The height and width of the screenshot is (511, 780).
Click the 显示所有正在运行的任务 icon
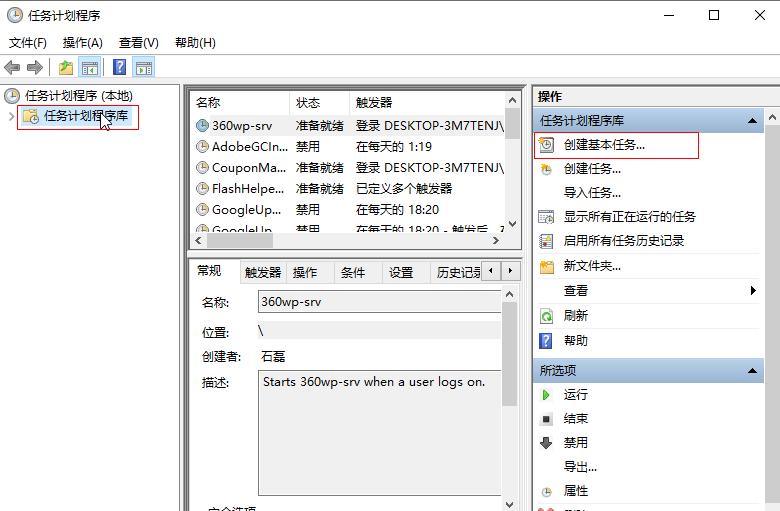click(x=546, y=217)
